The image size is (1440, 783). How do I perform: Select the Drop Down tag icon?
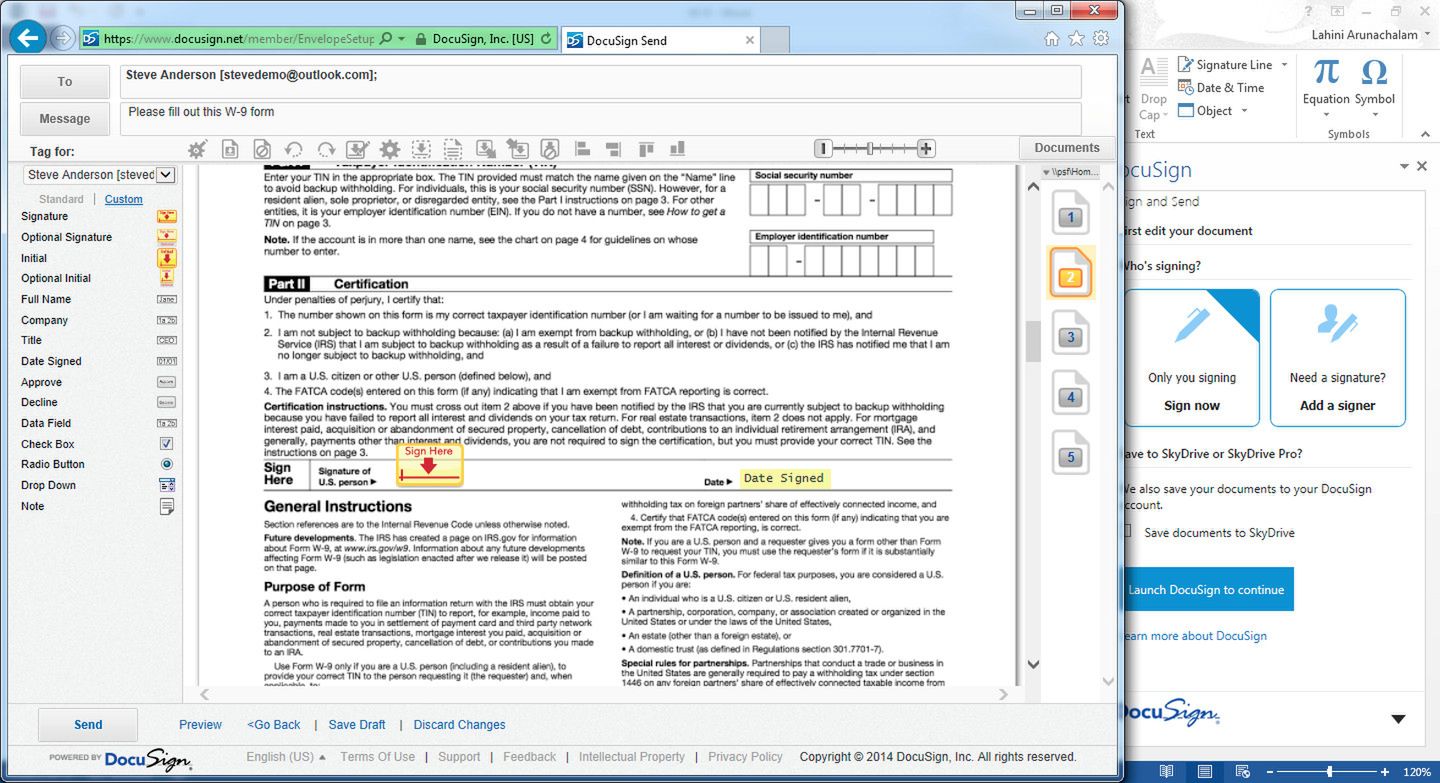click(167, 485)
